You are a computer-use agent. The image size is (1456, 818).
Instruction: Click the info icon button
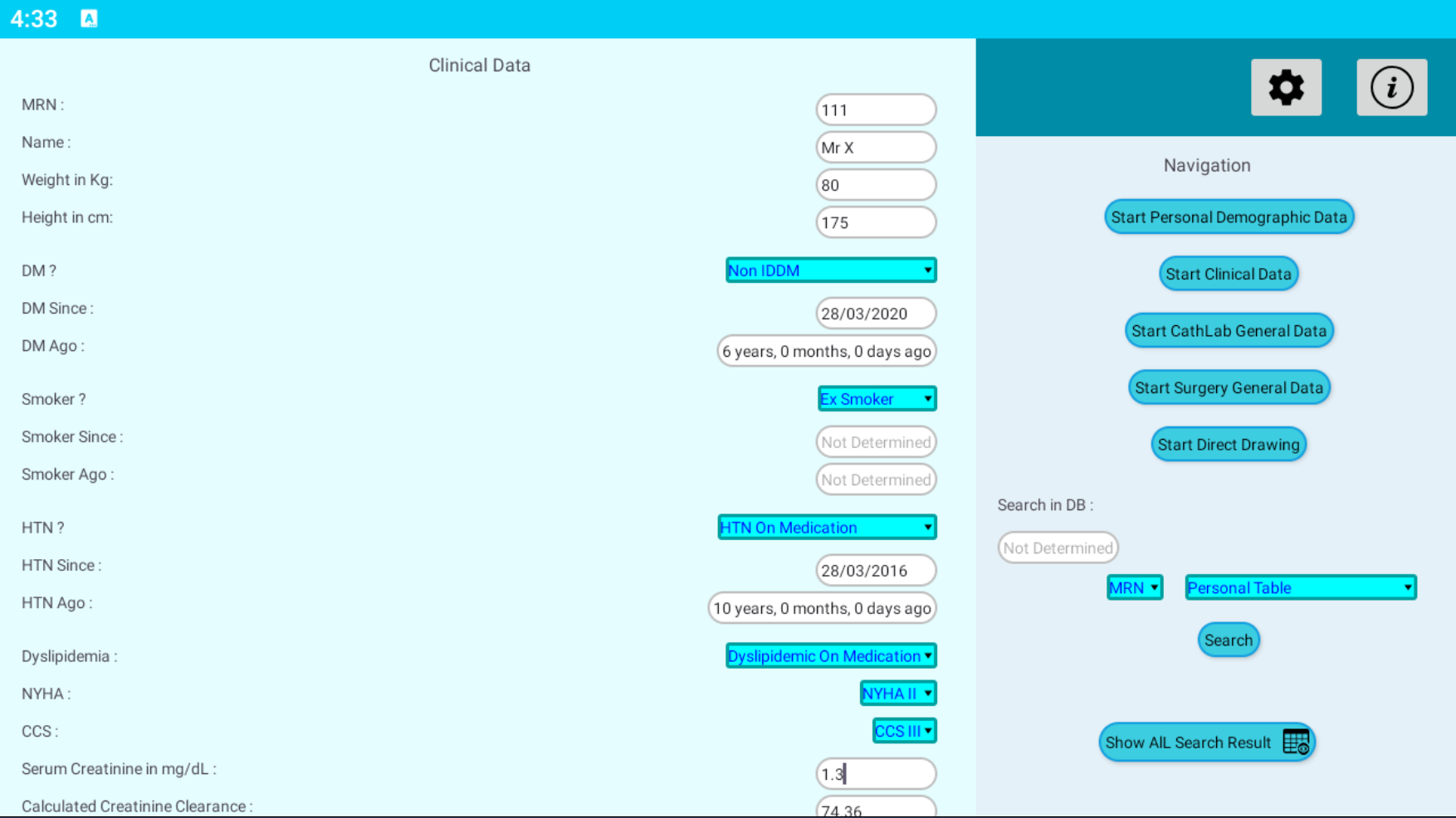1391,87
